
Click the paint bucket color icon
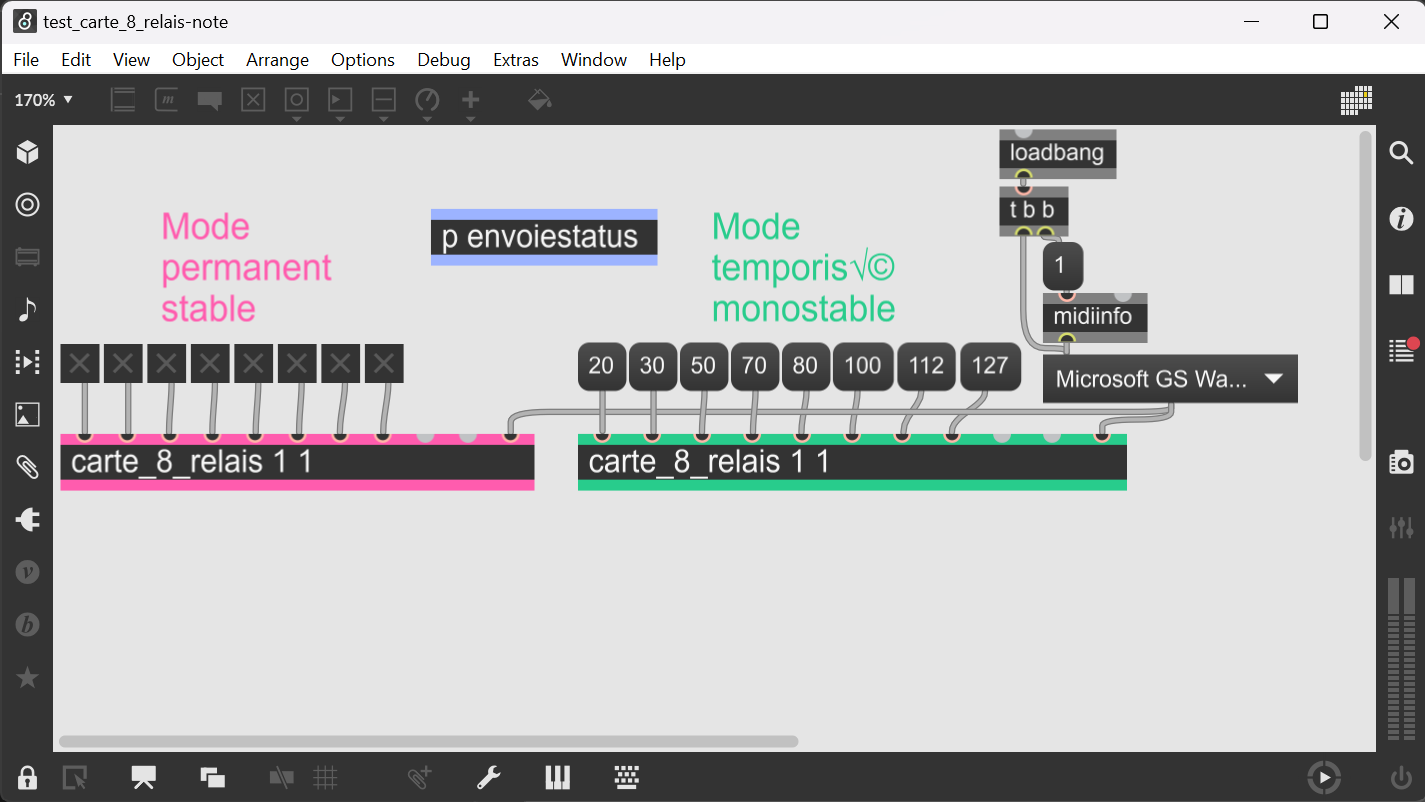click(x=540, y=100)
